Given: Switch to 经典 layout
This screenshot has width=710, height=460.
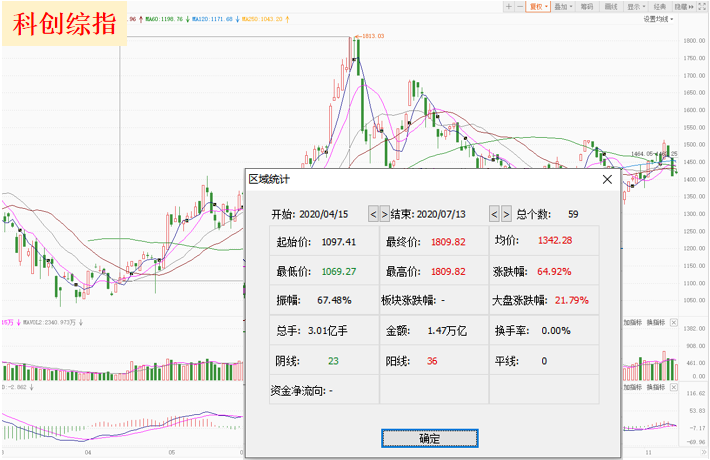Looking at the screenshot, I should [660, 6].
